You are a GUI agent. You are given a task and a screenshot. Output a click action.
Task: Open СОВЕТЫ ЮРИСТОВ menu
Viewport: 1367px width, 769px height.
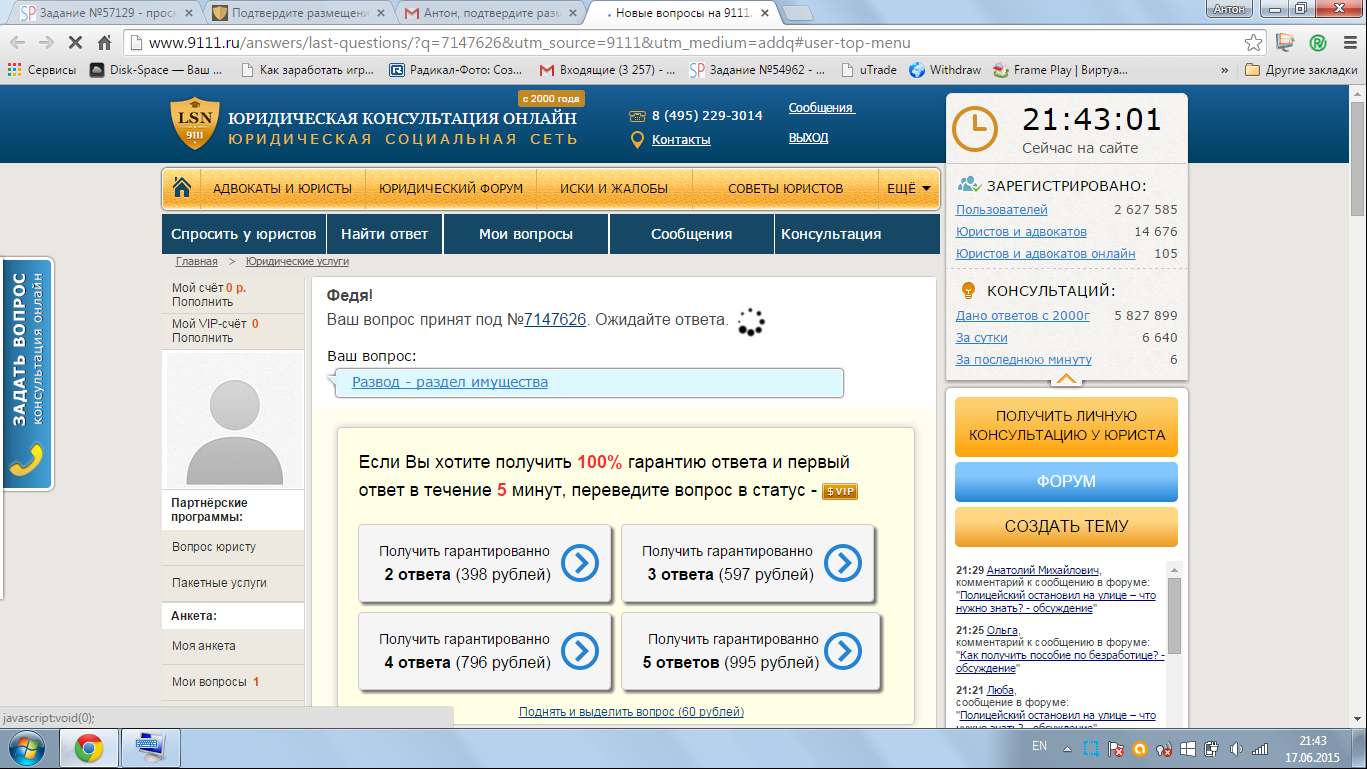[785, 188]
